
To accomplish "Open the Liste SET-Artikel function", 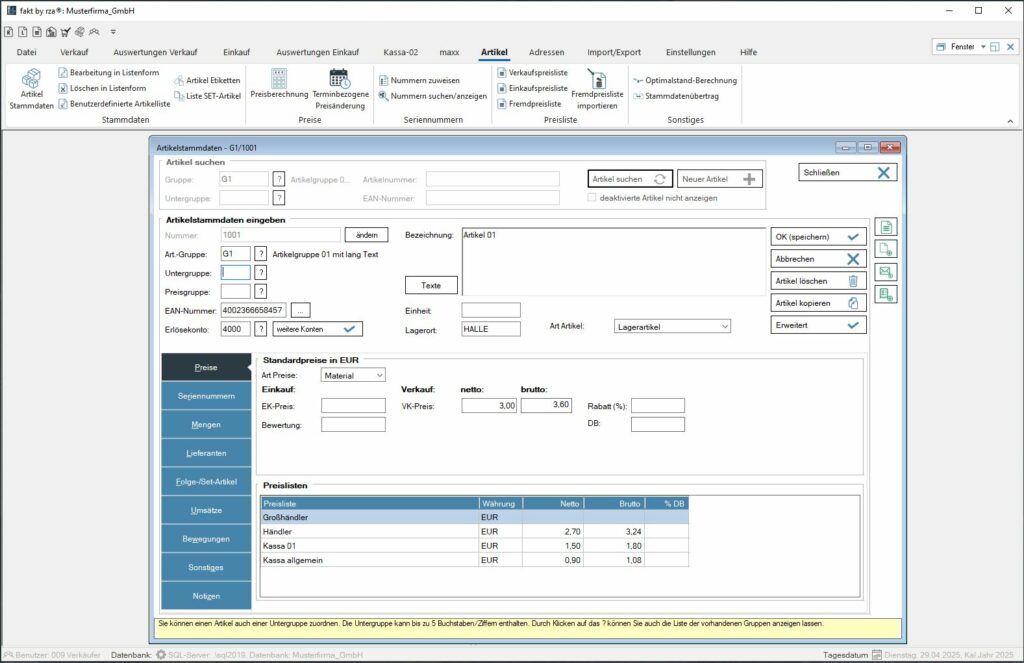I will coord(205,97).
